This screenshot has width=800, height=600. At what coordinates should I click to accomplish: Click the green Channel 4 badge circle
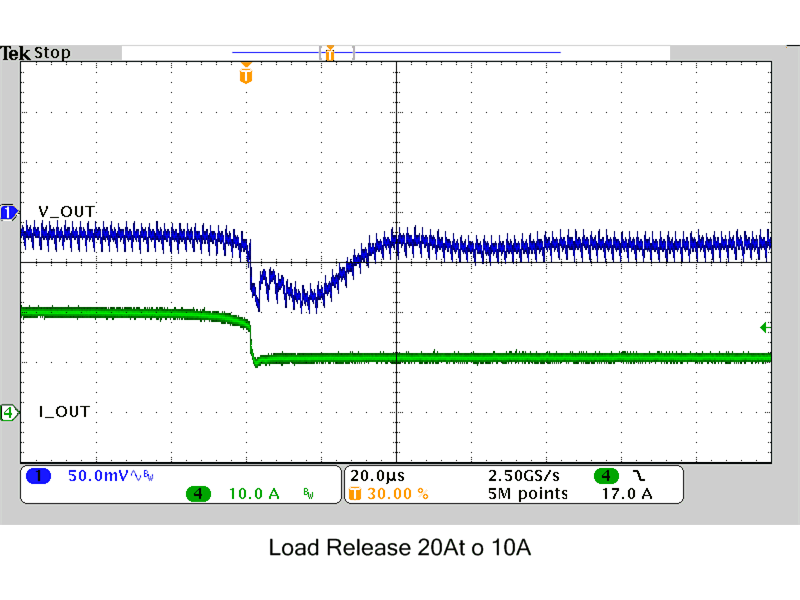point(198,492)
